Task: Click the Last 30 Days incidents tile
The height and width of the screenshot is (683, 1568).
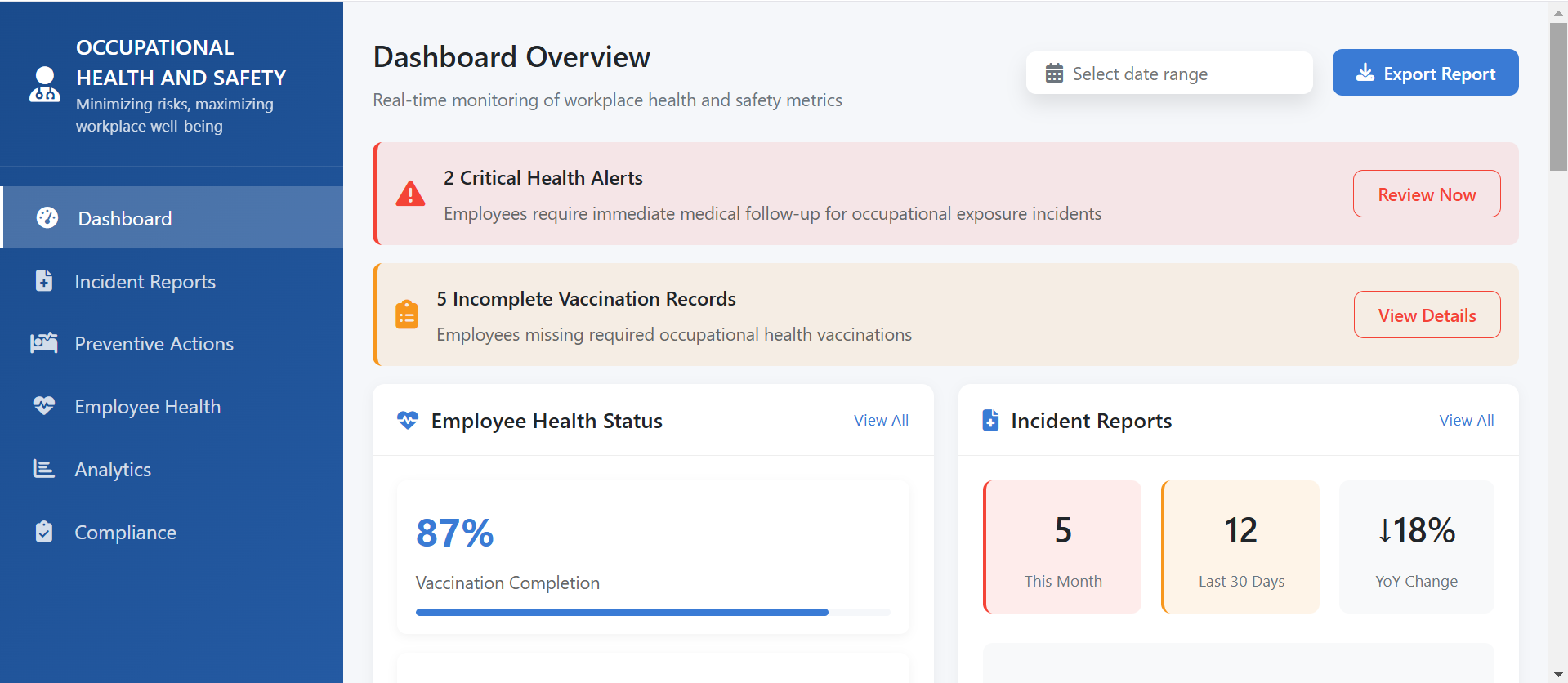Action: 1240,547
